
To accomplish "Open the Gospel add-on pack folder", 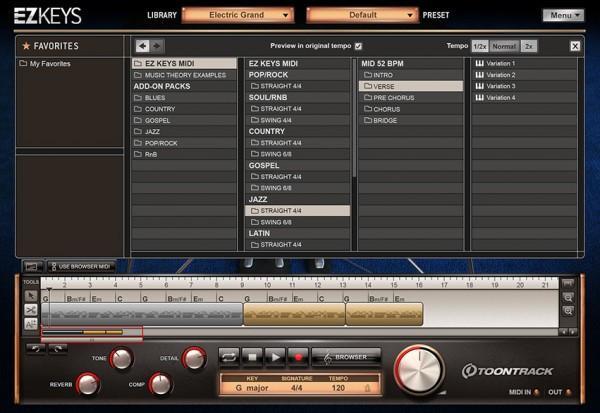I will (184, 120).
